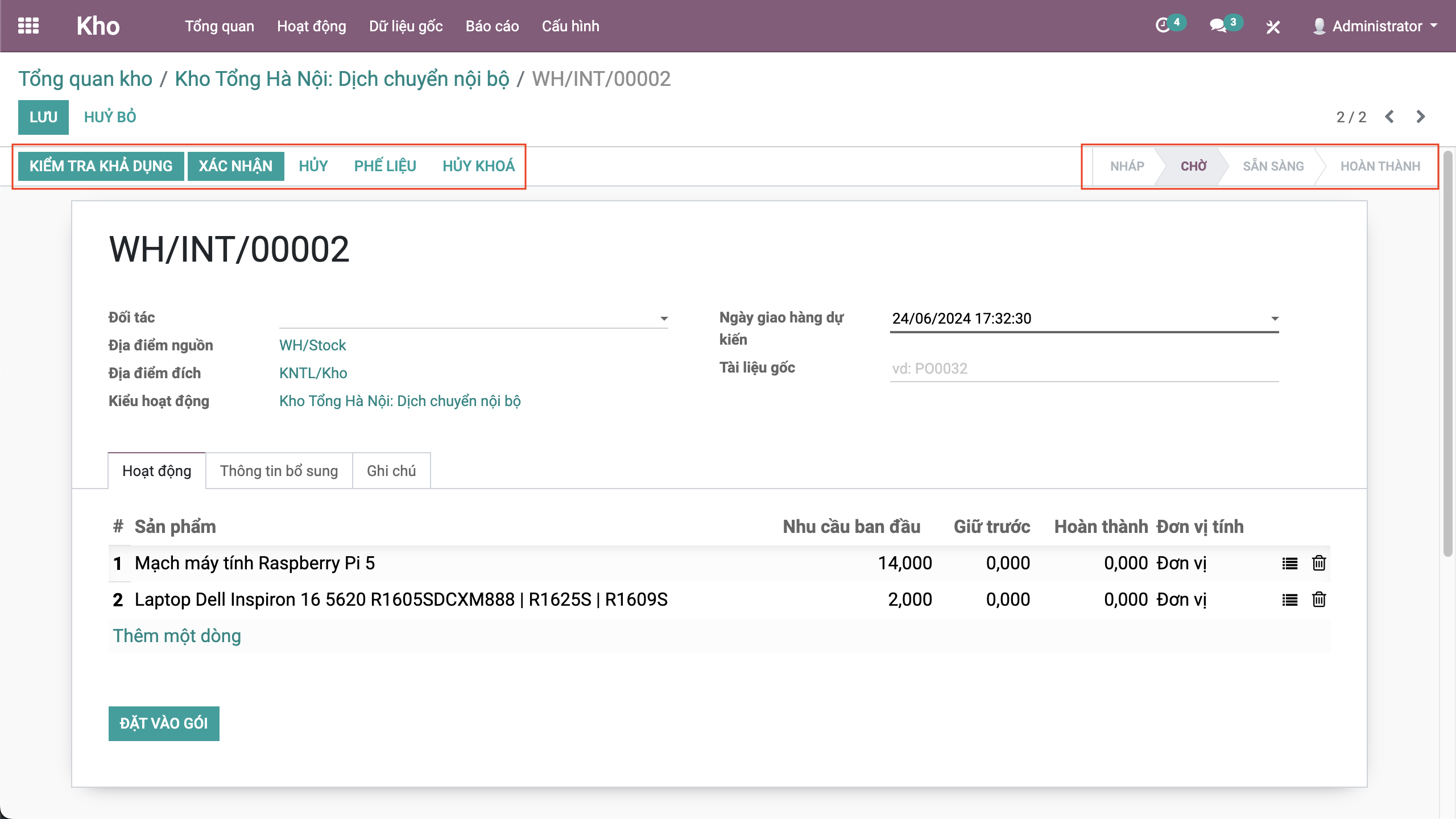
Task: Open the activities clock icon
Action: point(1163,26)
